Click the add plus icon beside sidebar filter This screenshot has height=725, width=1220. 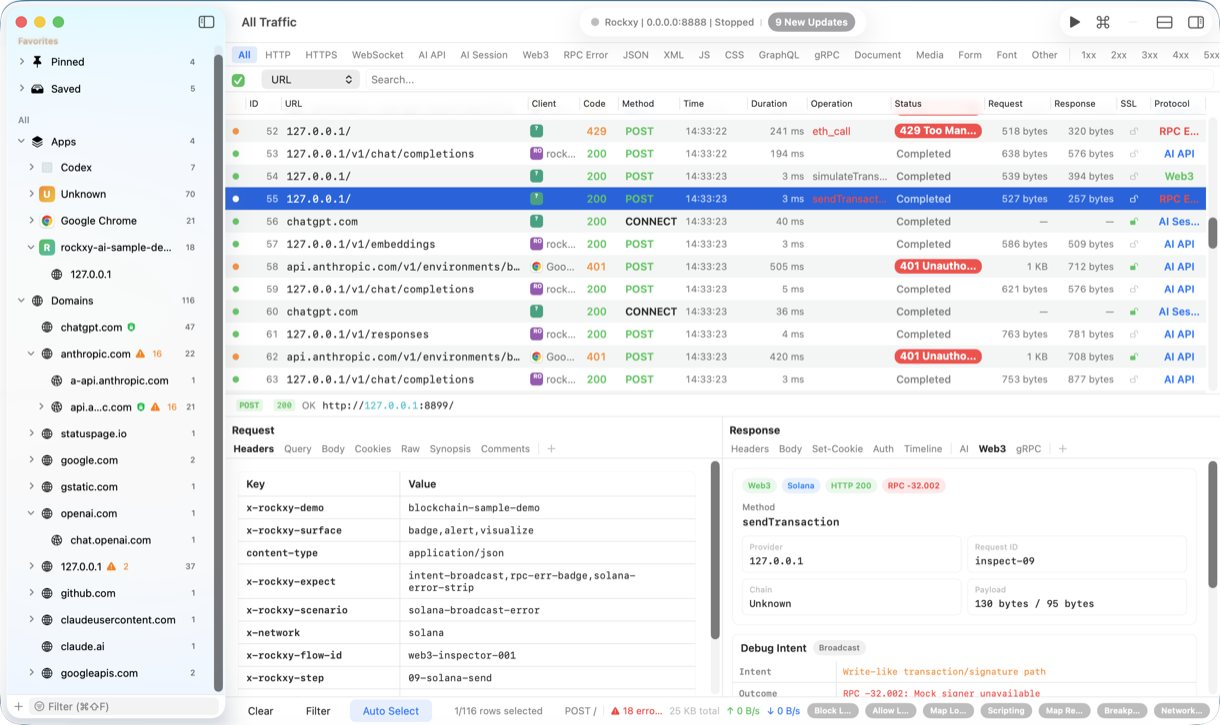18,707
